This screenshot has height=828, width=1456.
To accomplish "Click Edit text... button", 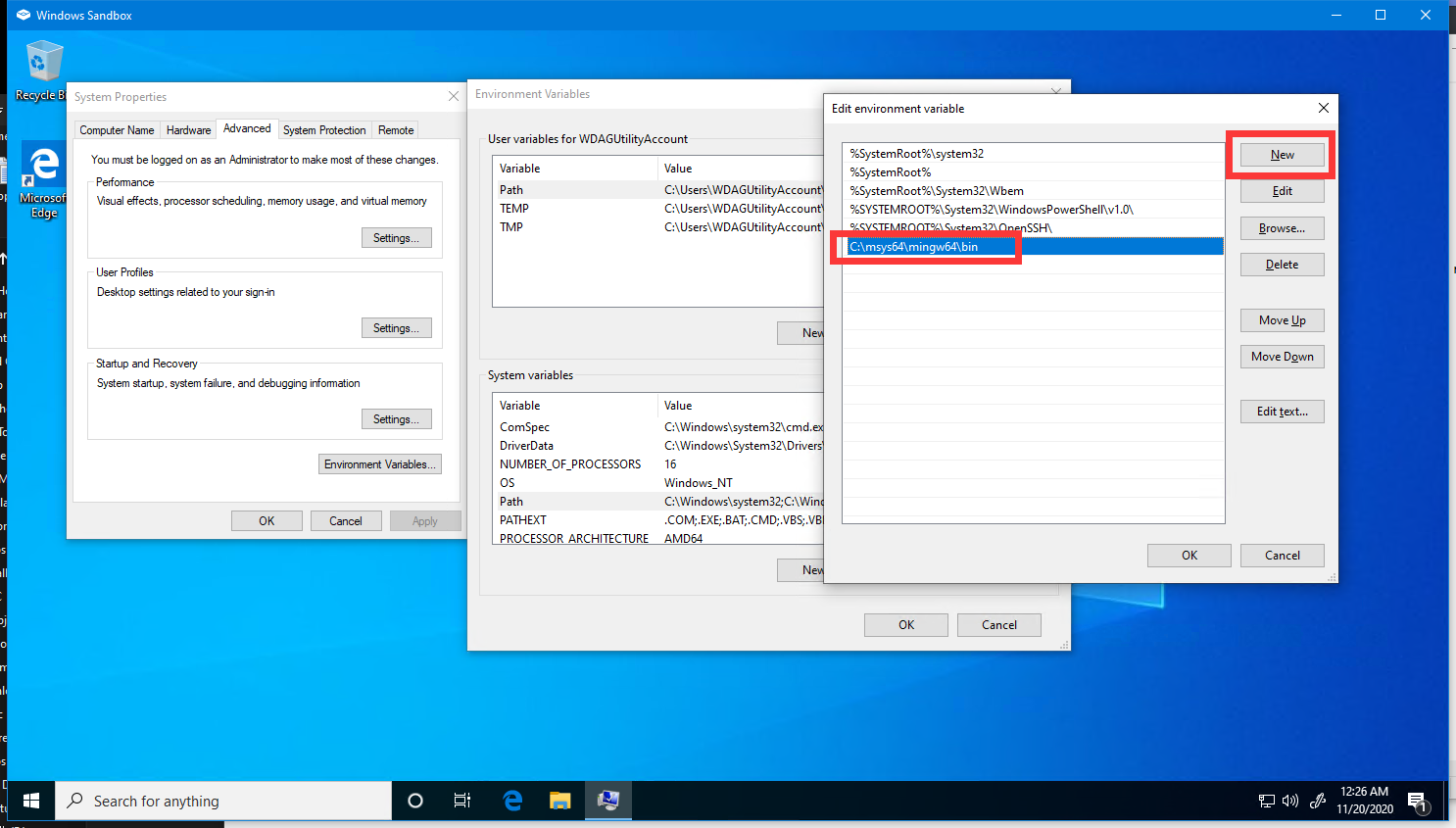I will coord(1282,412).
